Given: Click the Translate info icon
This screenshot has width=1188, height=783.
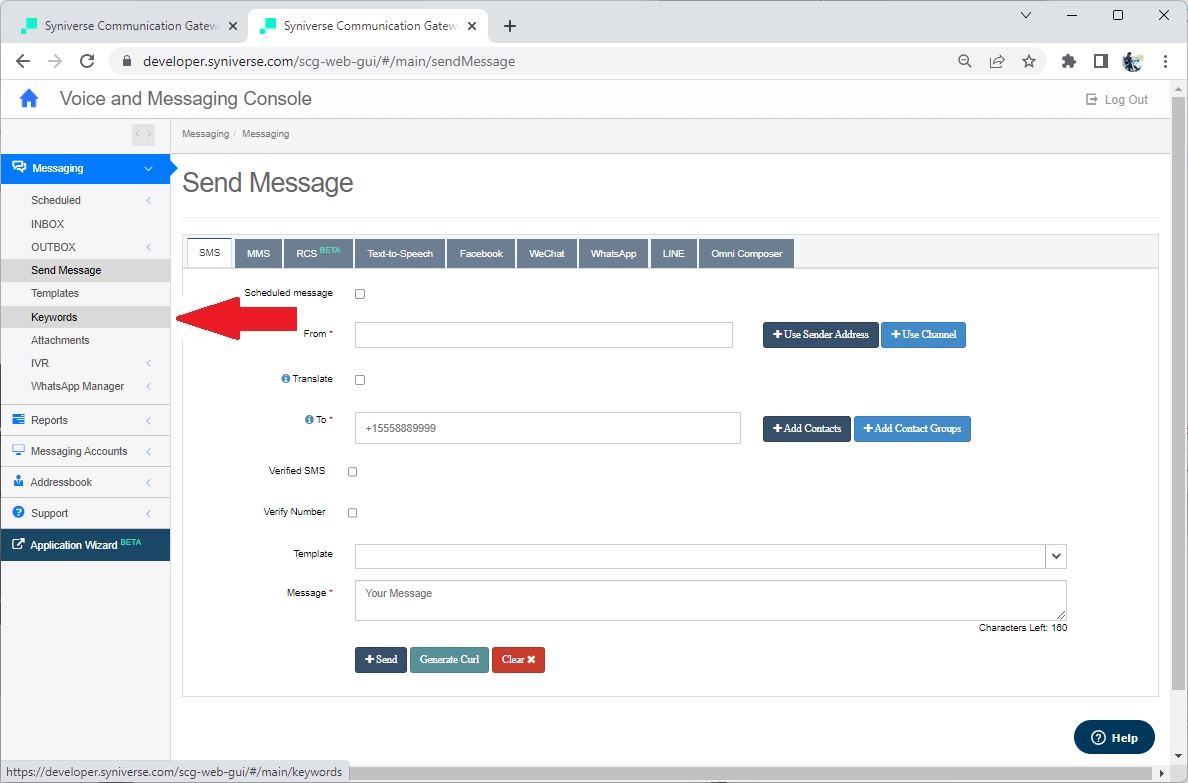Looking at the screenshot, I should [x=286, y=379].
